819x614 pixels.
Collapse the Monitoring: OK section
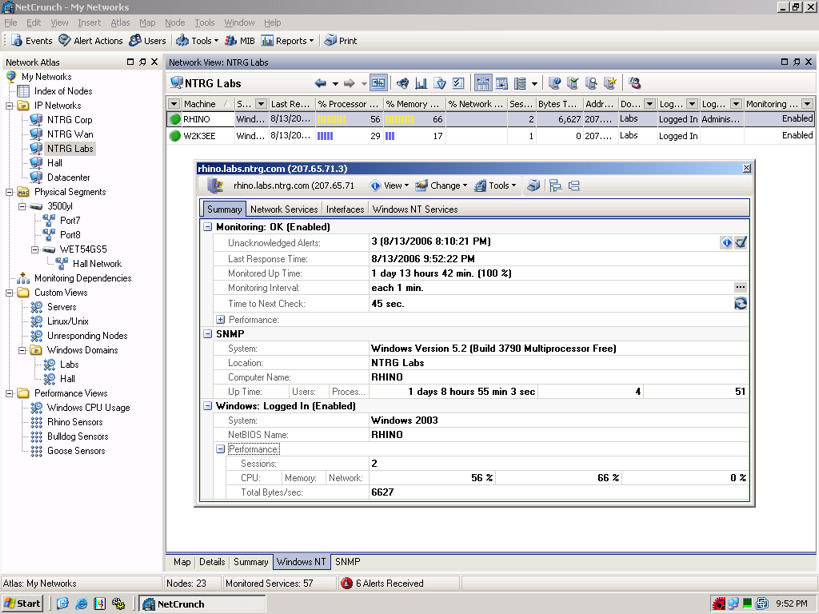coord(208,227)
